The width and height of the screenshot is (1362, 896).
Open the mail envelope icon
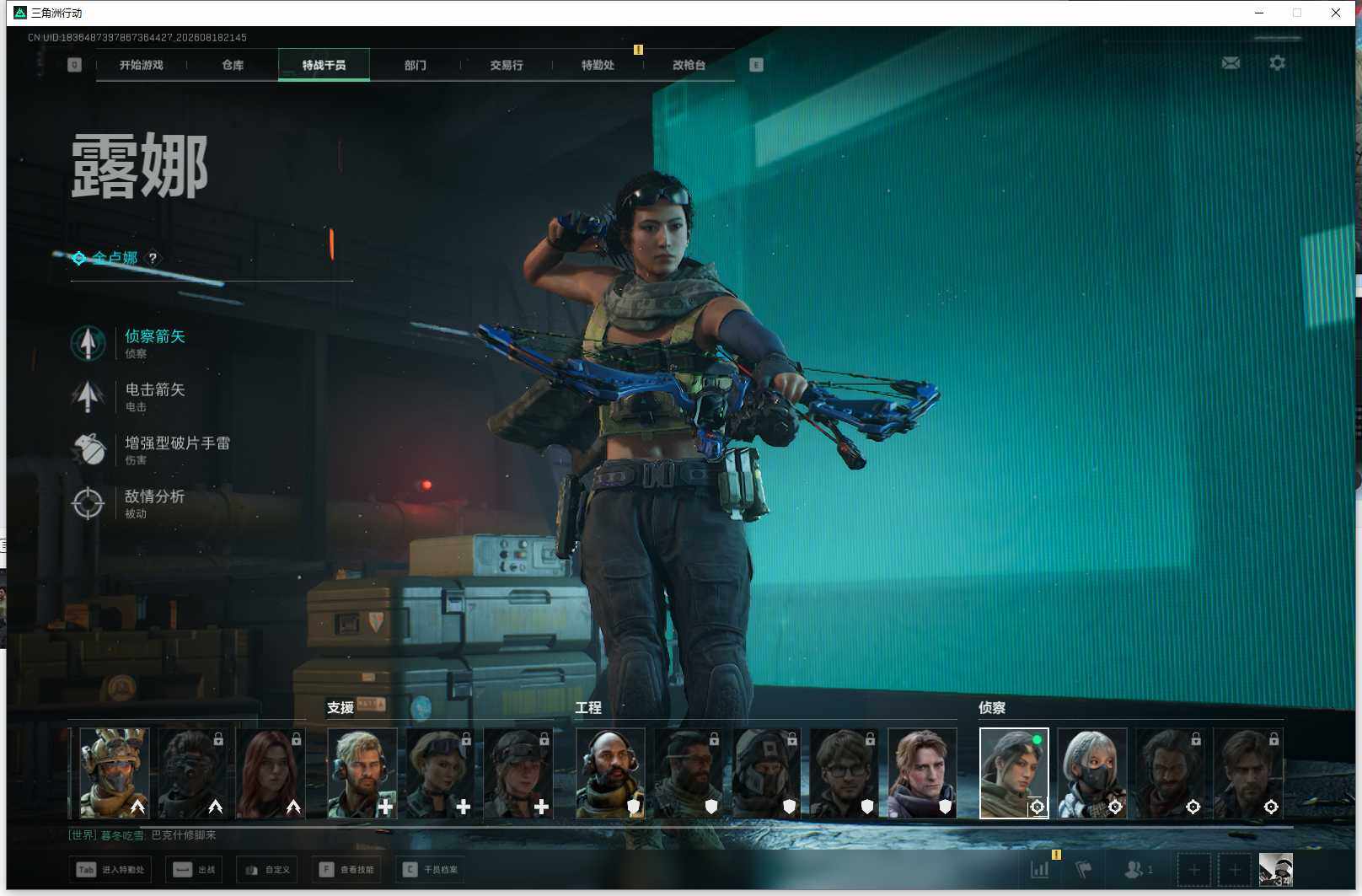point(1231,63)
